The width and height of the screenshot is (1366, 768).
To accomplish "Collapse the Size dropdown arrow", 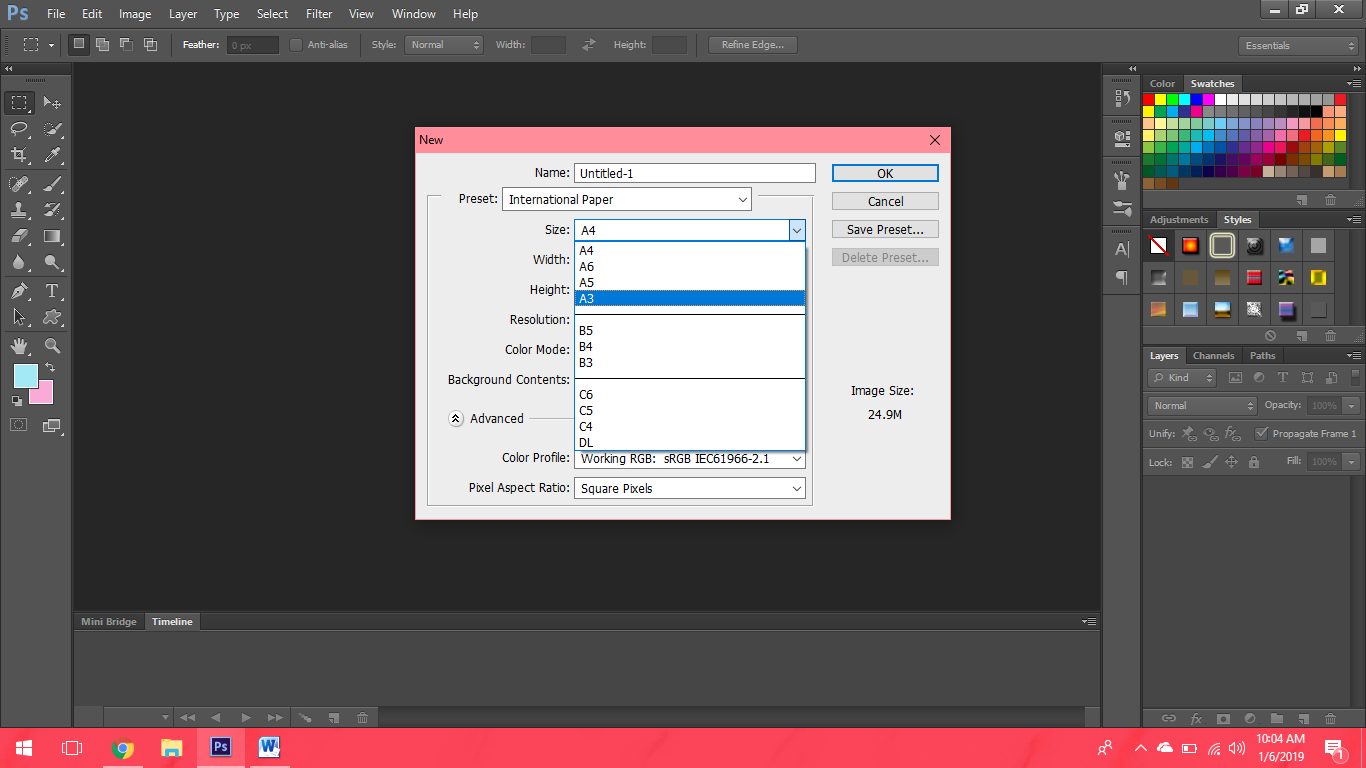I will 797,230.
